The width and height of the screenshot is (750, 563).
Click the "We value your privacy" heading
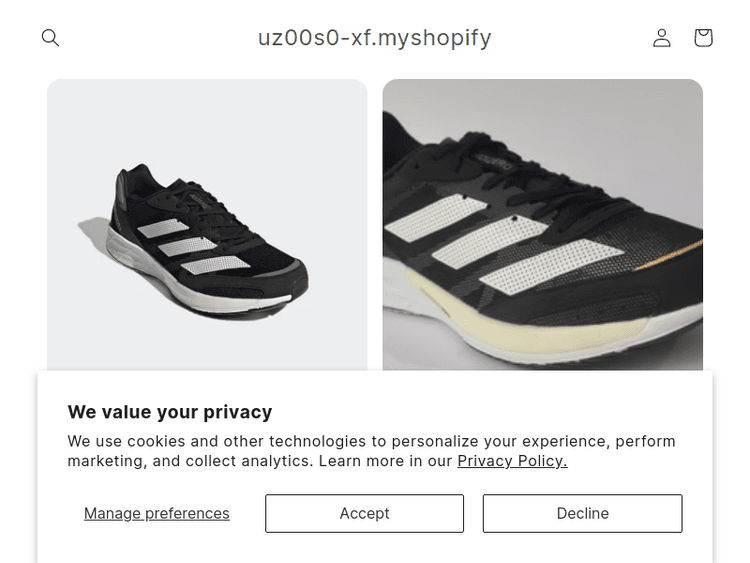[170, 412]
